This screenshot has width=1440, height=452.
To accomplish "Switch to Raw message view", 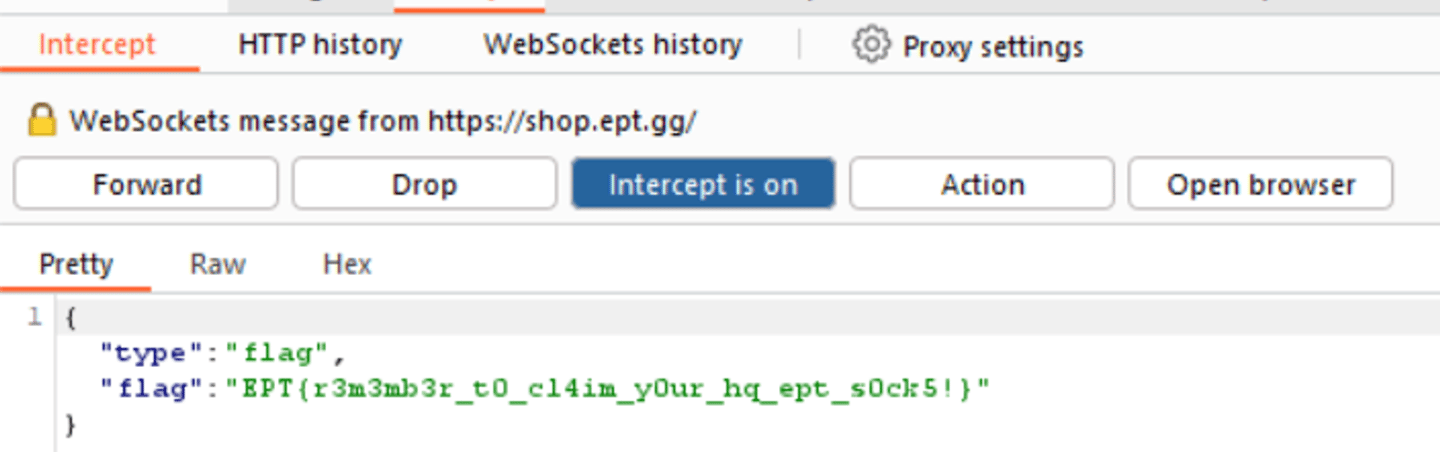I will pyautogui.click(x=217, y=265).
